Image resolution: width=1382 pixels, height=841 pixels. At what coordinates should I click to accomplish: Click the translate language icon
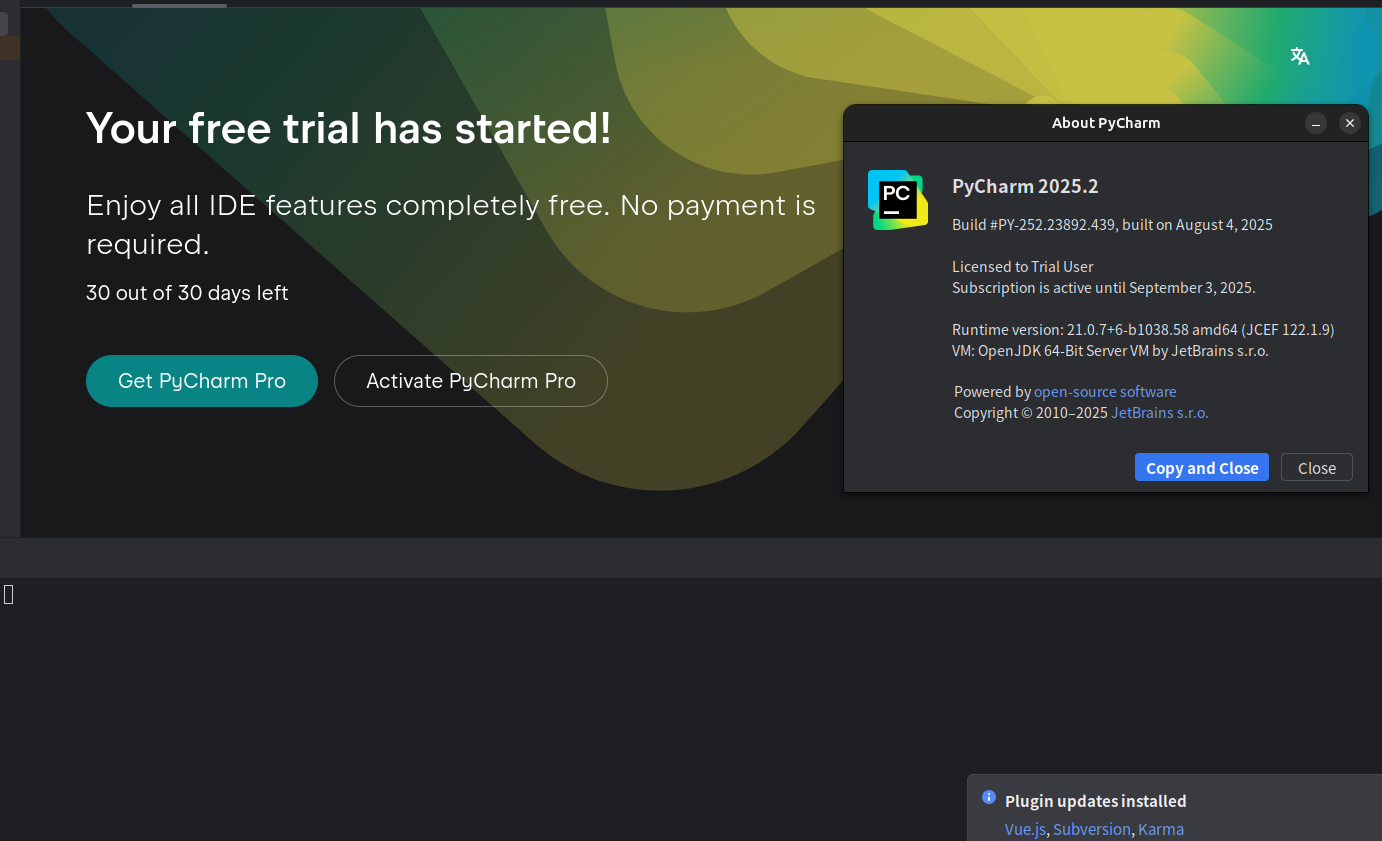click(1300, 56)
